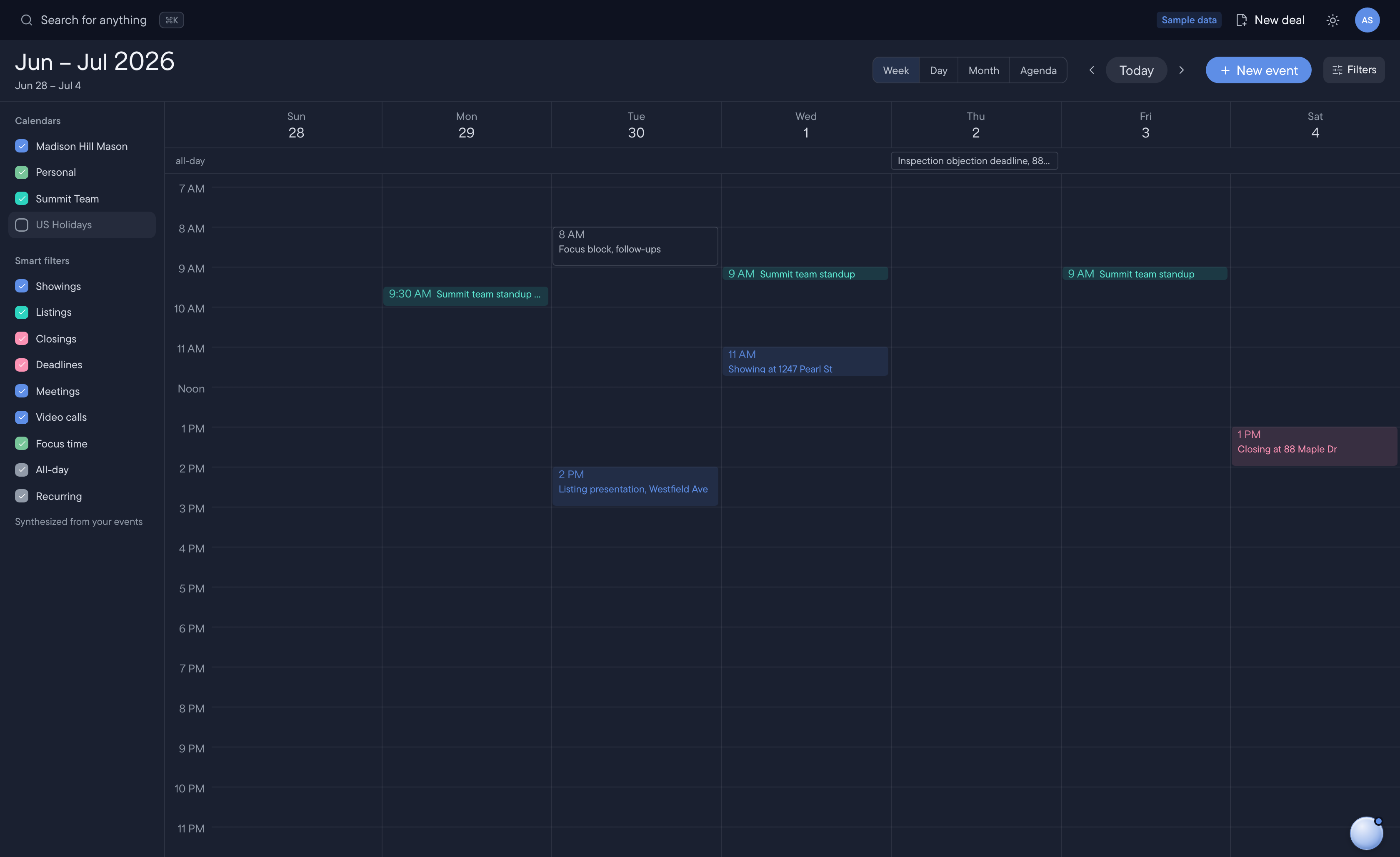Select Wed 1 day header

pos(806,125)
